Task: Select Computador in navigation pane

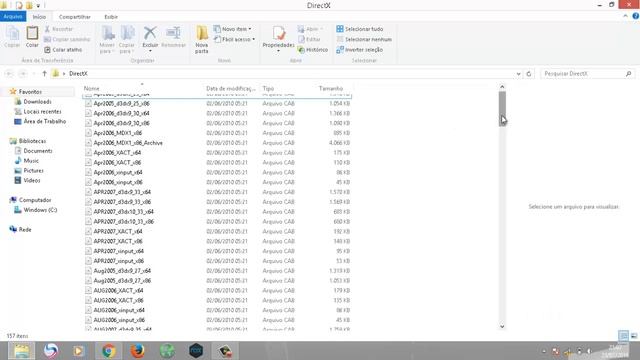Action: (x=35, y=200)
